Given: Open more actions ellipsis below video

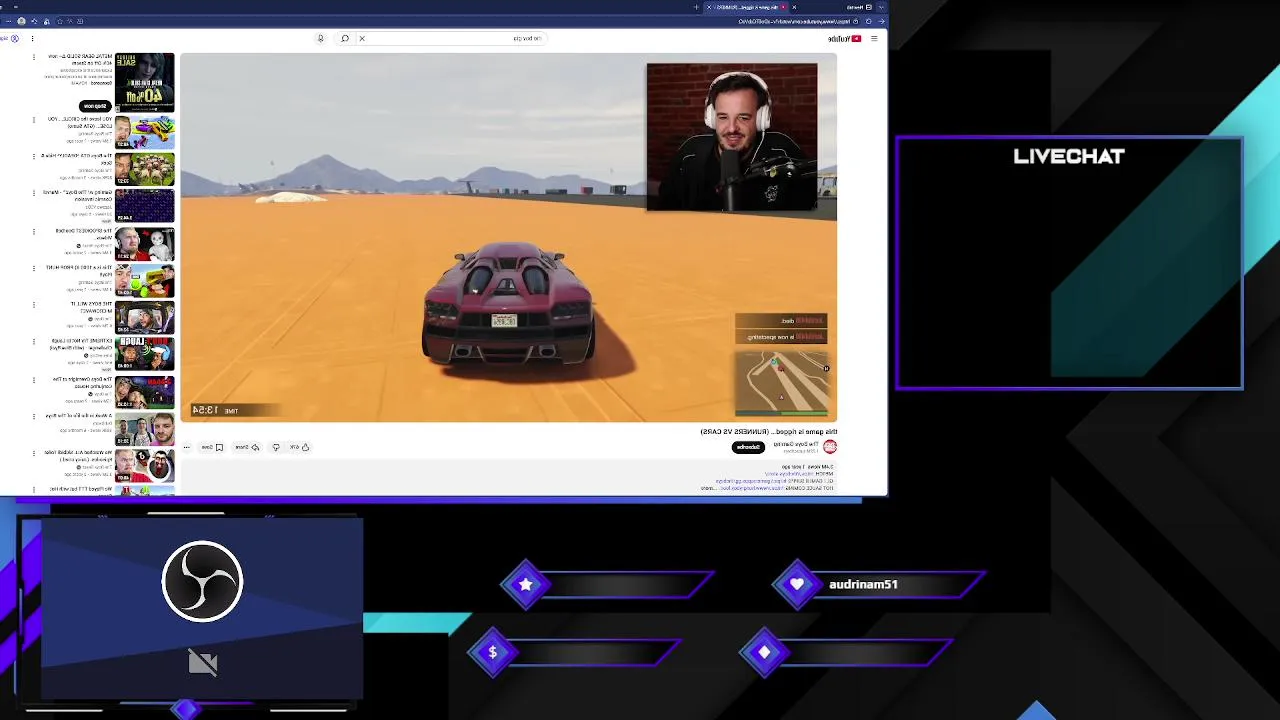Looking at the screenshot, I should 186,447.
